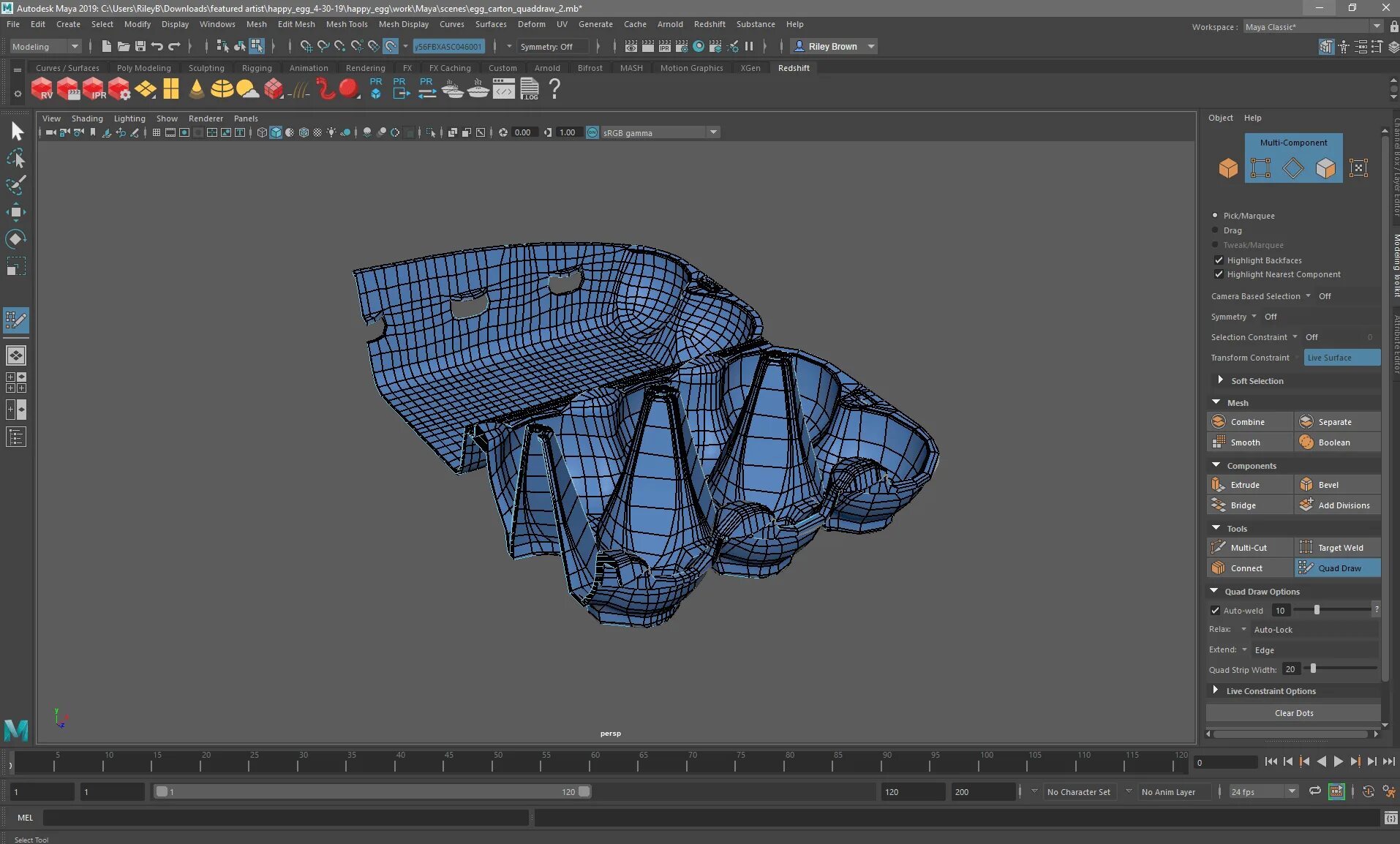Click the Redshift help question mark icon
This screenshot has height=844, width=1400.
554,89
